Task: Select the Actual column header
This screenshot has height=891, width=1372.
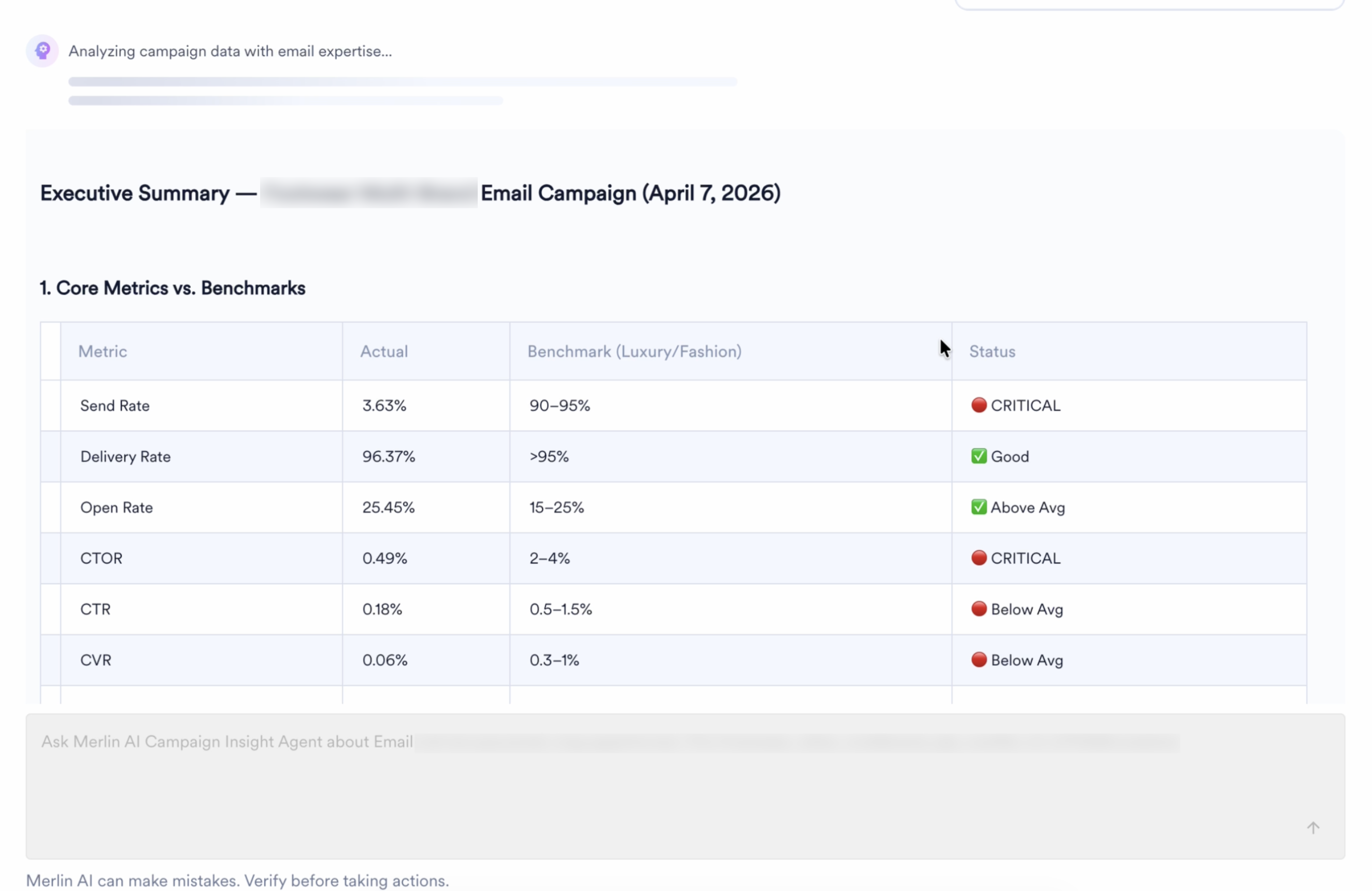Action: click(384, 351)
